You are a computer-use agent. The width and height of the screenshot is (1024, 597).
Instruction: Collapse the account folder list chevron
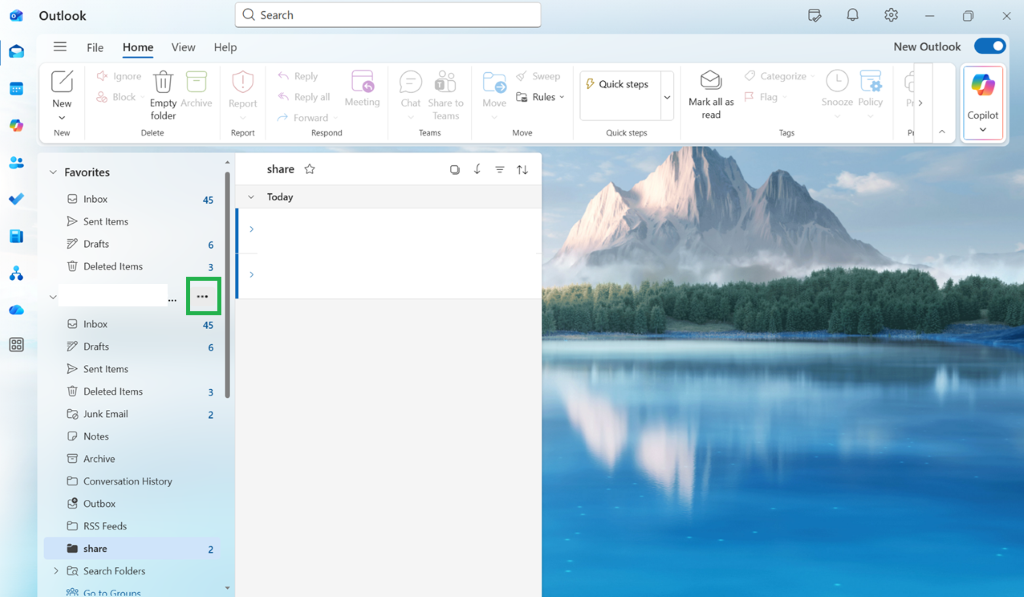click(x=53, y=297)
